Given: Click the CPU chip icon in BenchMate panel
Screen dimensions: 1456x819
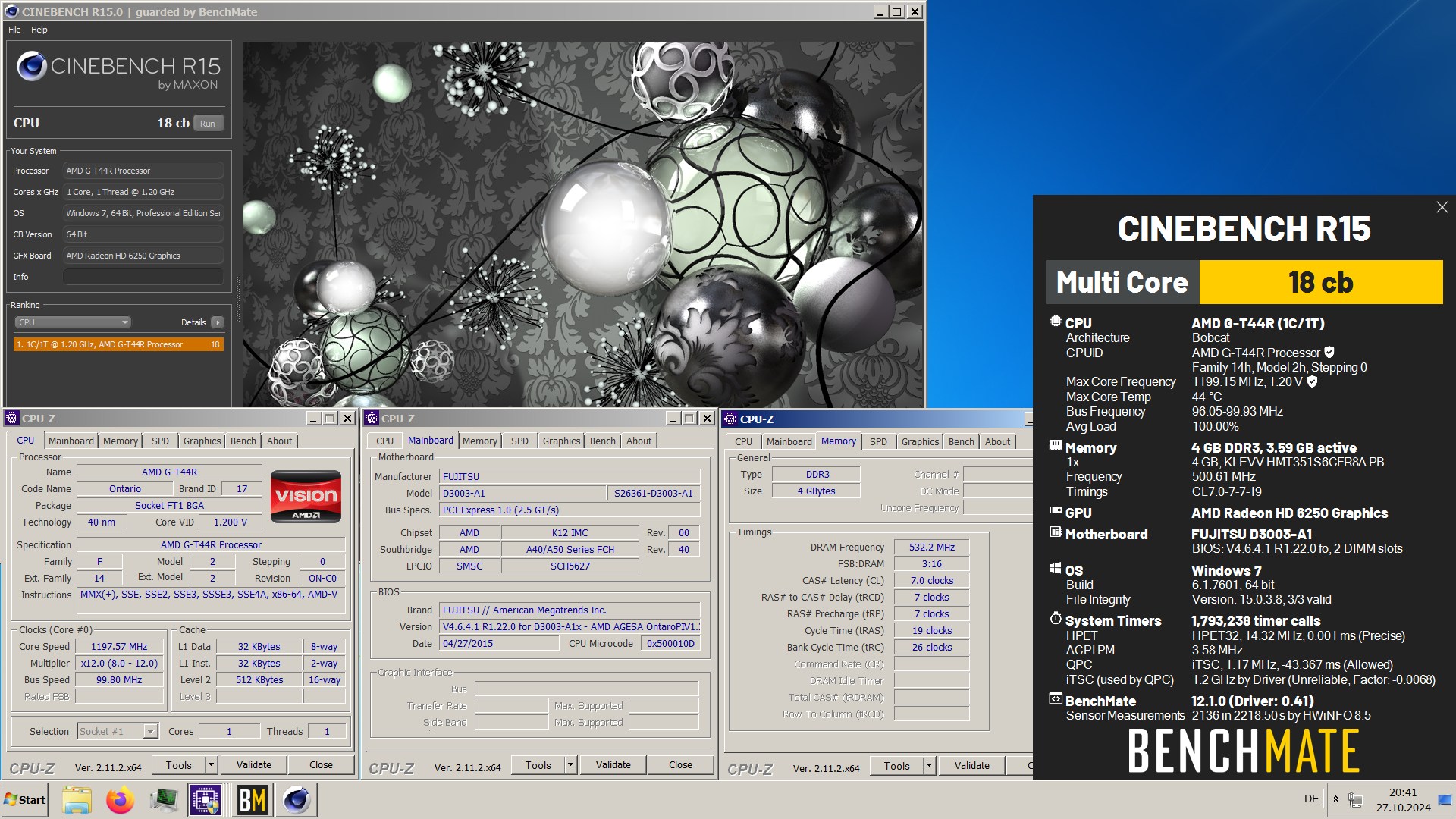Looking at the screenshot, I should click(x=1056, y=322).
